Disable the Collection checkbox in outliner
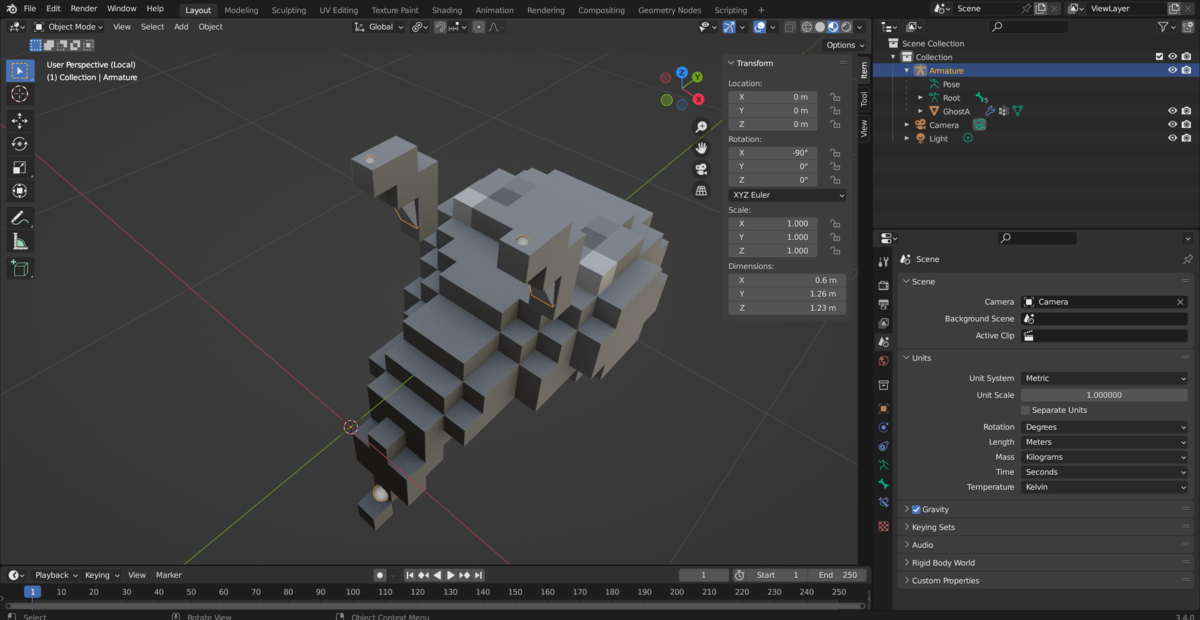This screenshot has height=620, width=1200. coord(1159,56)
